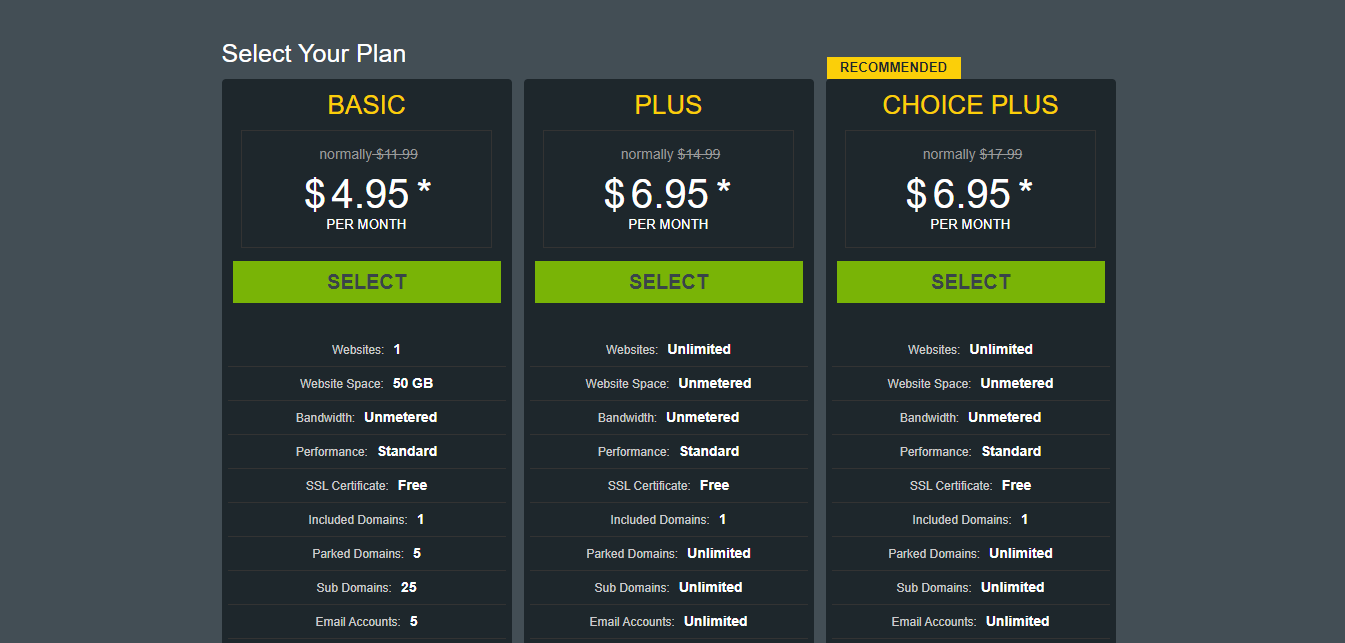Click Basic plan Email Accounts 5 row
The width and height of the screenshot is (1345, 643).
click(367, 621)
